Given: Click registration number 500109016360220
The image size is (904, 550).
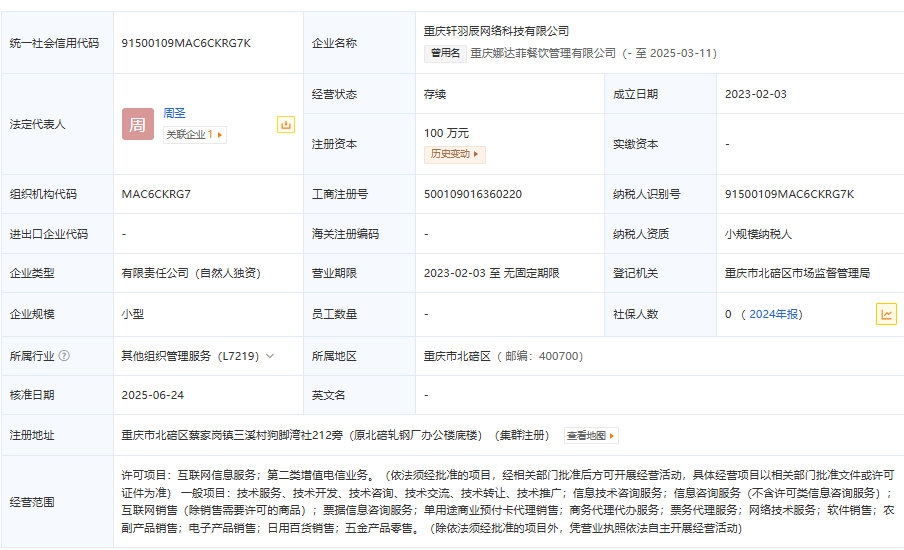Looking at the screenshot, I should 473,194.
